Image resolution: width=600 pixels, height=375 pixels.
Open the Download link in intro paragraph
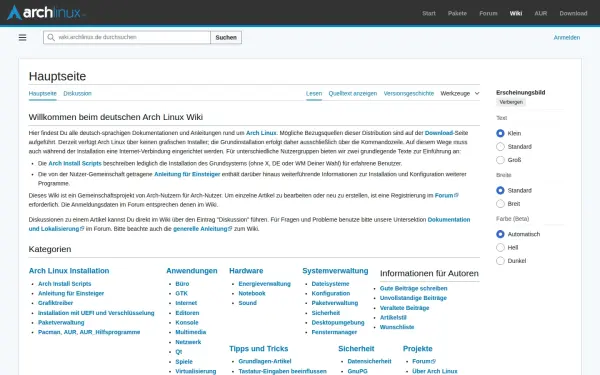point(439,133)
